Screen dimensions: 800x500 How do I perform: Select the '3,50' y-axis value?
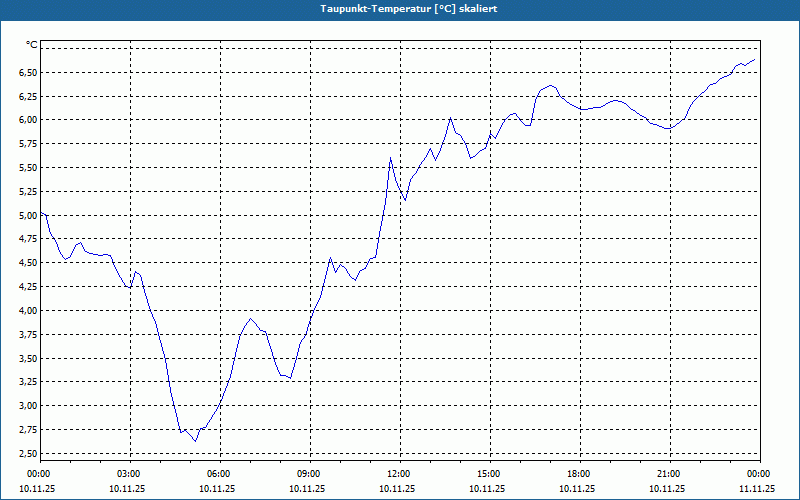[x=28, y=358]
